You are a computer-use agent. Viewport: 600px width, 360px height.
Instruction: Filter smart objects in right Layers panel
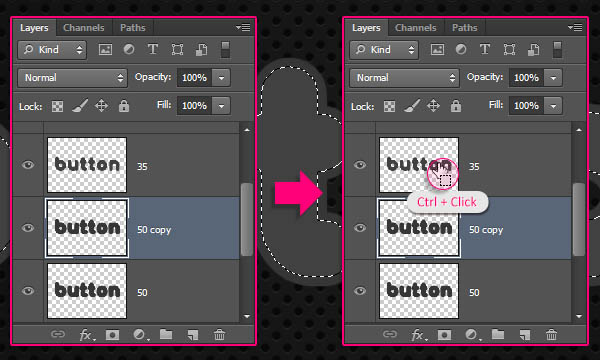point(533,49)
